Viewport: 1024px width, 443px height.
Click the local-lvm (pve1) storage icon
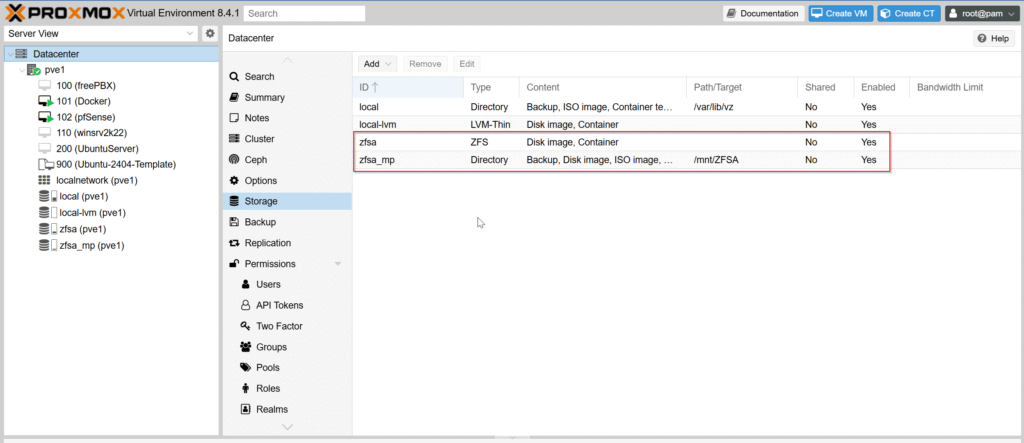click(48, 212)
